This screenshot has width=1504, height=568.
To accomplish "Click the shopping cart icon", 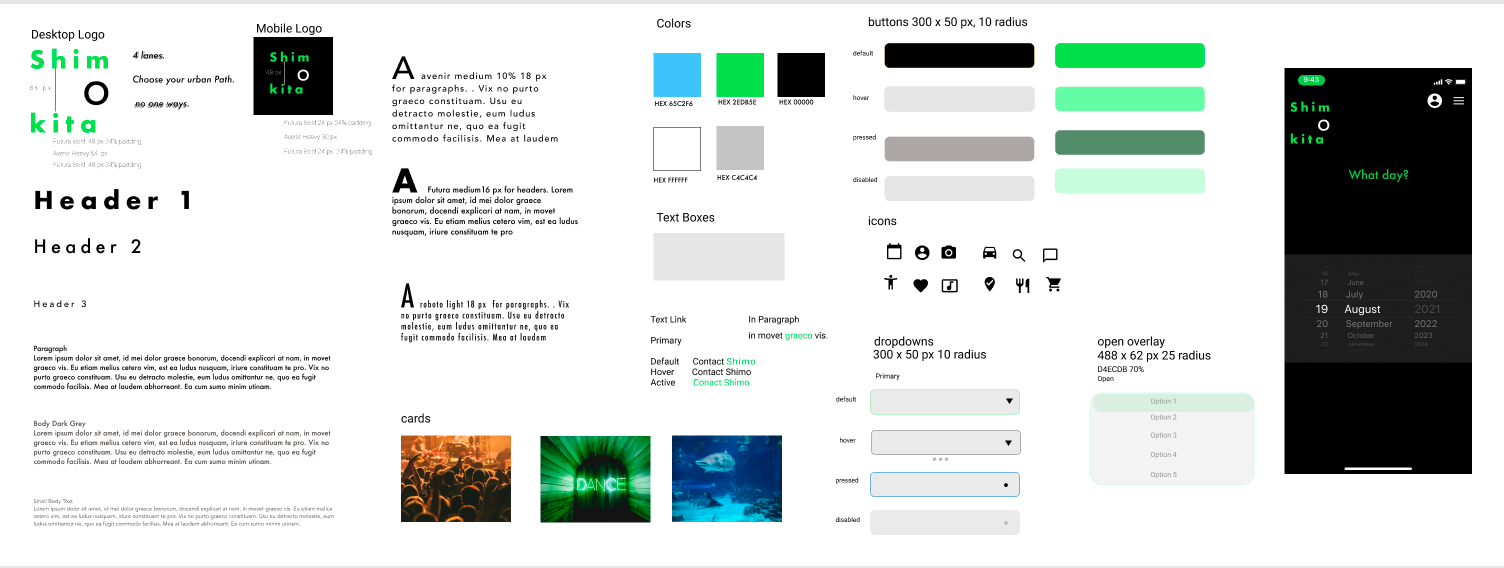I will (x=1053, y=285).
